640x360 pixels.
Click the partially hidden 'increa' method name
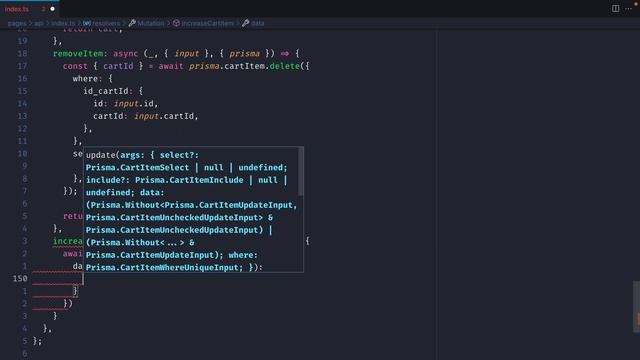click(x=68, y=241)
